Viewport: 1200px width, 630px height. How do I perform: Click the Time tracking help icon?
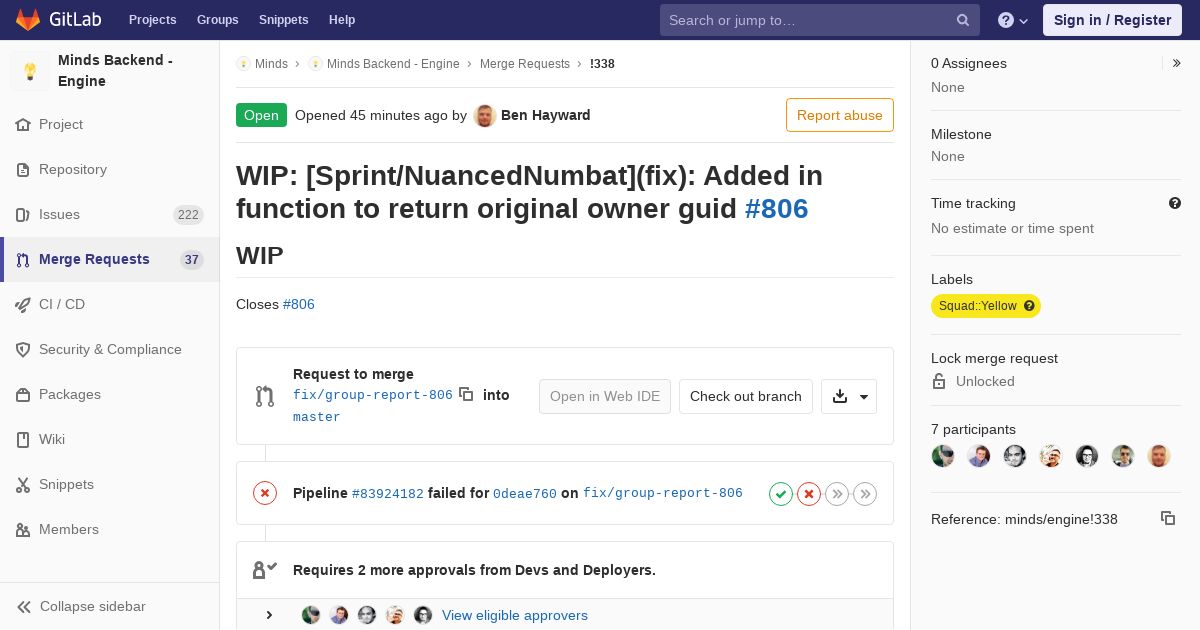tap(1175, 203)
